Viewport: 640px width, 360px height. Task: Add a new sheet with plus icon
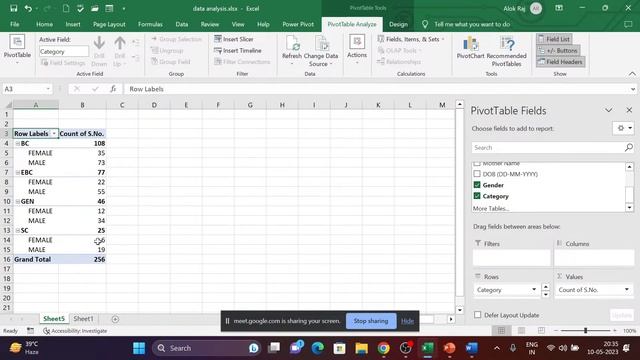[115, 319]
